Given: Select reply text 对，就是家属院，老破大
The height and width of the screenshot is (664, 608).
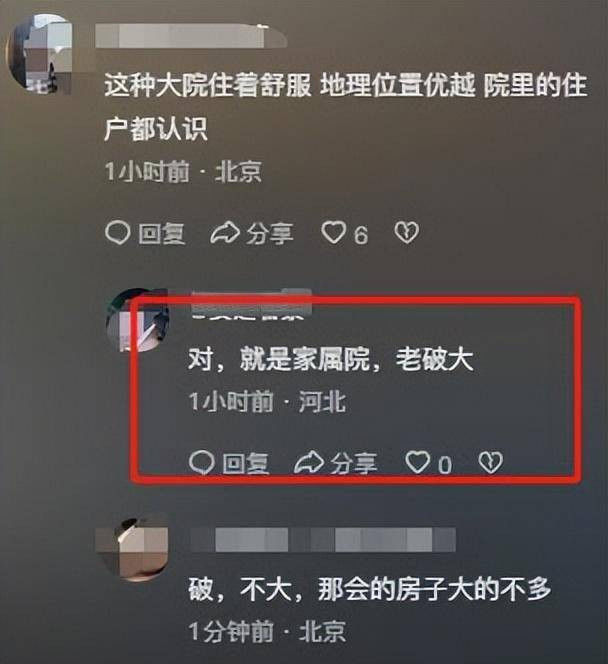Looking at the screenshot, I should pyautogui.click(x=331, y=360).
